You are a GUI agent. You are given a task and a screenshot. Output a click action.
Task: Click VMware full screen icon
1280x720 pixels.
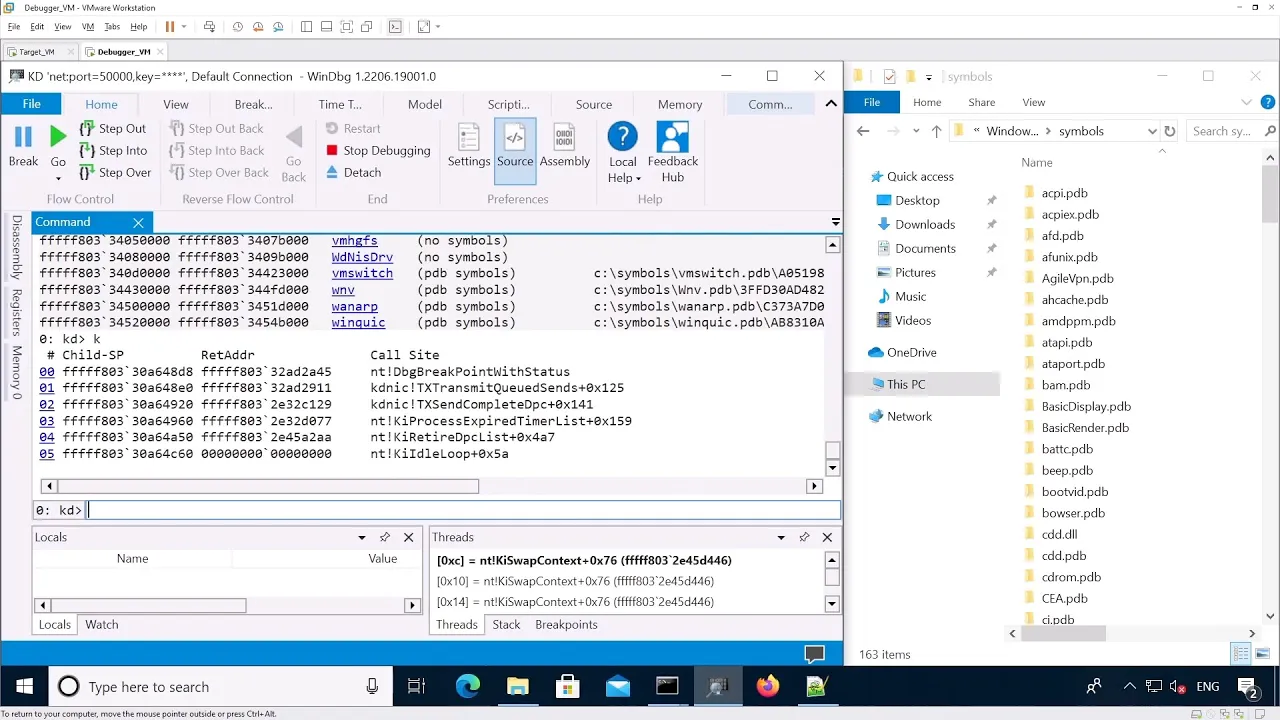click(x=347, y=27)
